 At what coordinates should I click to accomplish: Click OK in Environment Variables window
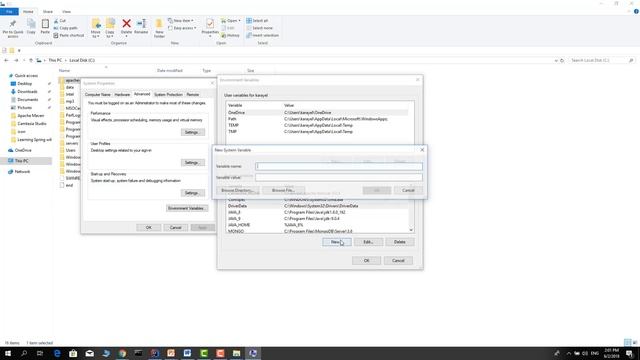pyautogui.click(x=367, y=260)
